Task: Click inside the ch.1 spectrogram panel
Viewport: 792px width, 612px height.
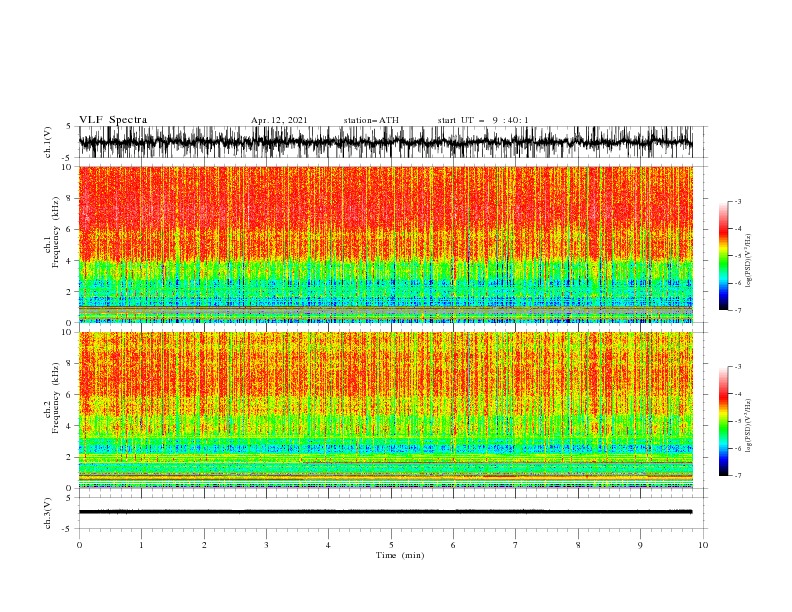Action: click(x=385, y=244)
